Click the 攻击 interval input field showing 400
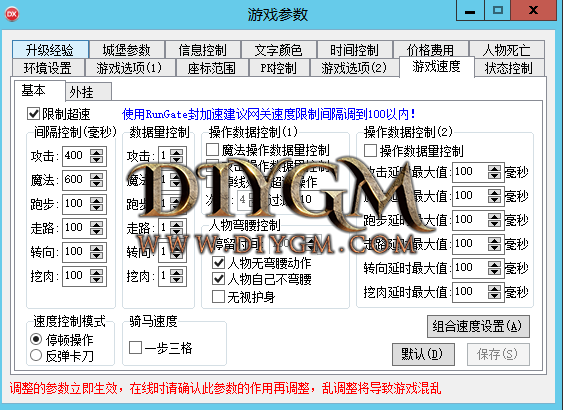Image resolution: width=563 pixels, height=410 pixels. pyautogui.click(x=76, y=155)
